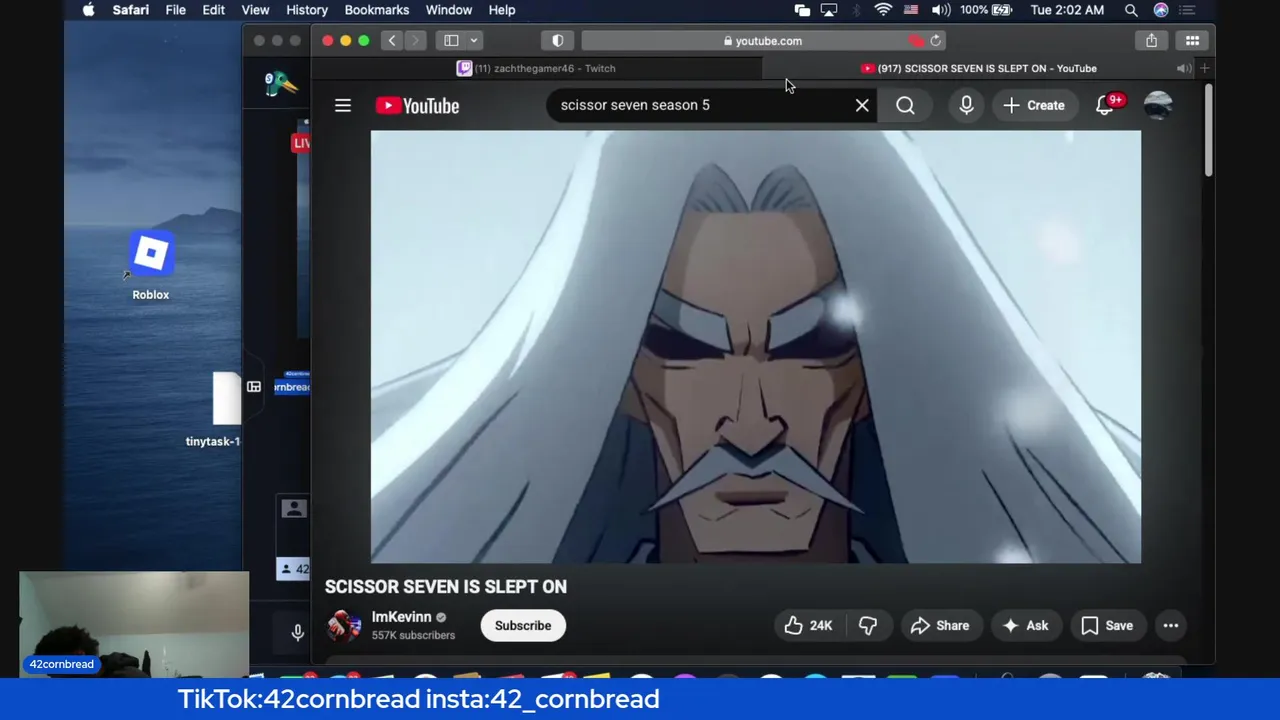Viewport: 1280px width, 720px height.
Task: Open the battery status menu
Action: pos(986,10)
